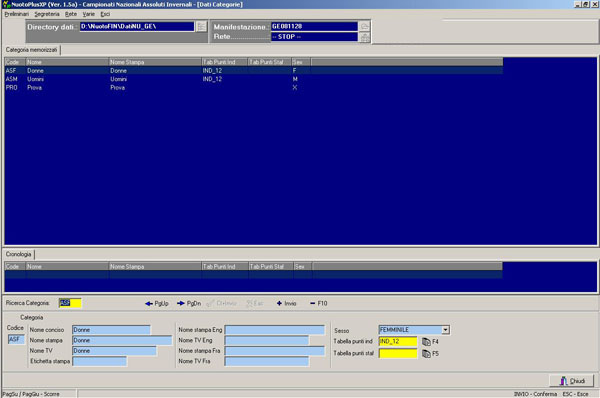Click the Tab Punti Staf header in top table
Image resolution: width=600 pixels, height=398 pixels.
(270, 62)
